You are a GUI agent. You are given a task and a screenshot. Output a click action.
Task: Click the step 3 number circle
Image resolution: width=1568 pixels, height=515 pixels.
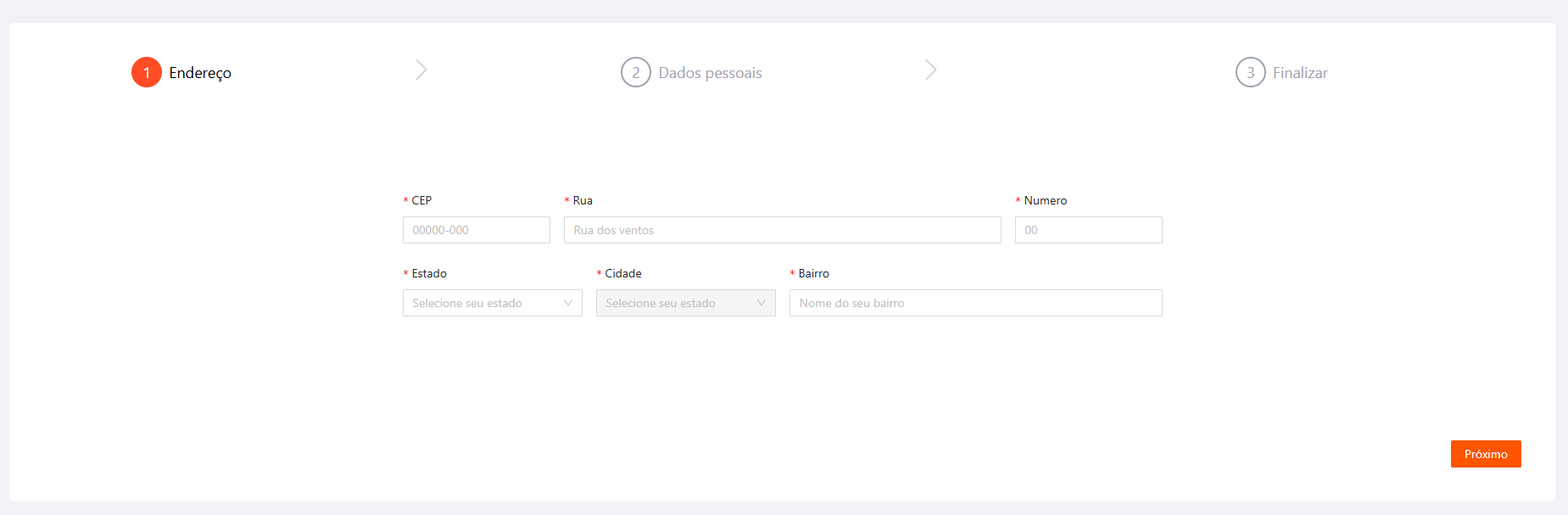[1250, 72]
